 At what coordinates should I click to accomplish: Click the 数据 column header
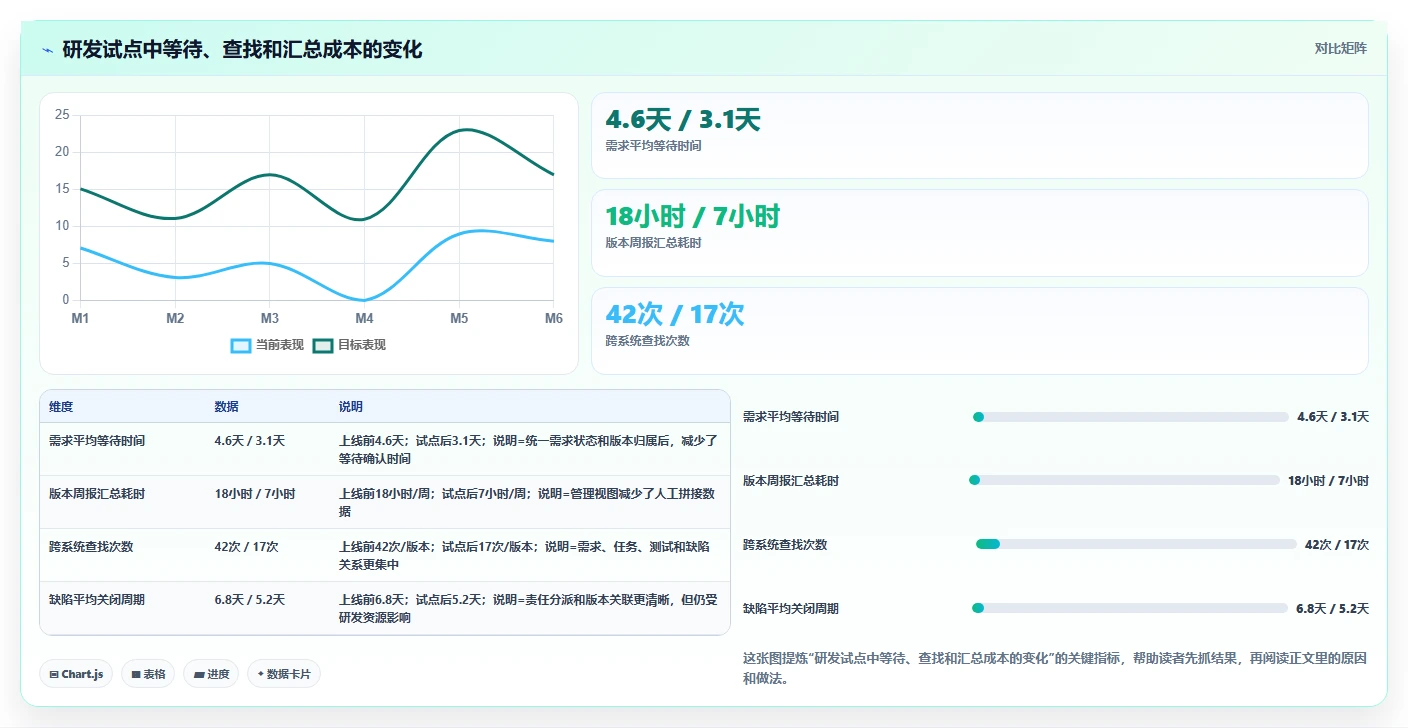tap(226, 407)
